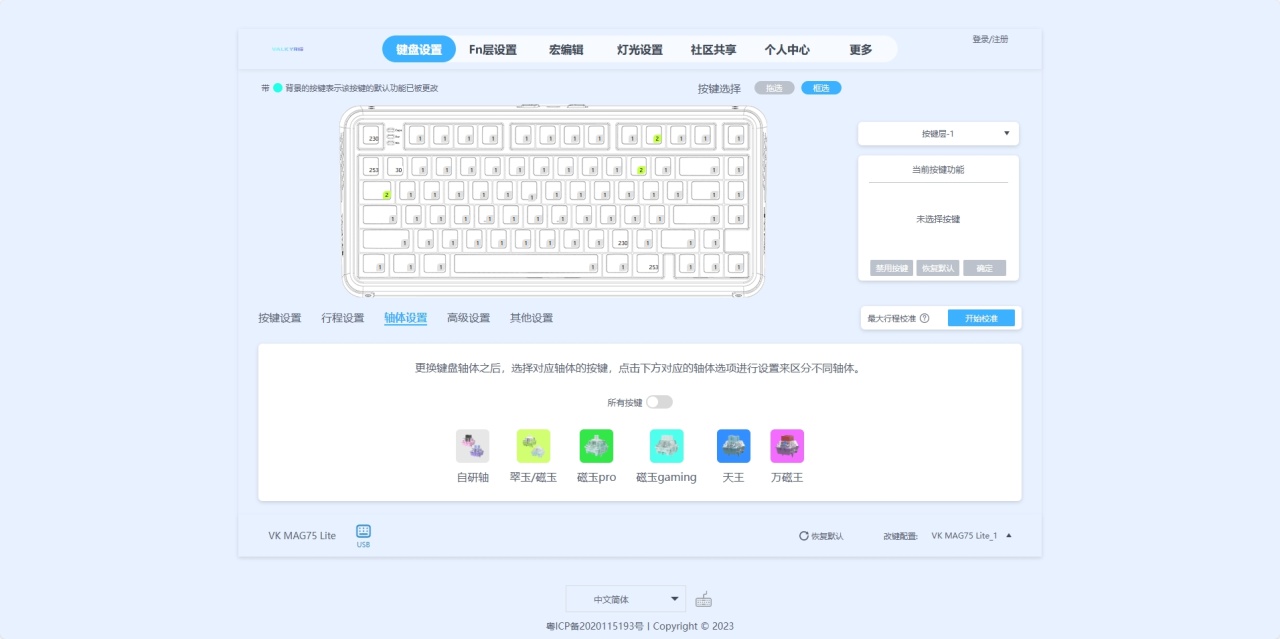Switch to 其他设置 sub-tab

pyautogui.click(x=532, y=318)
